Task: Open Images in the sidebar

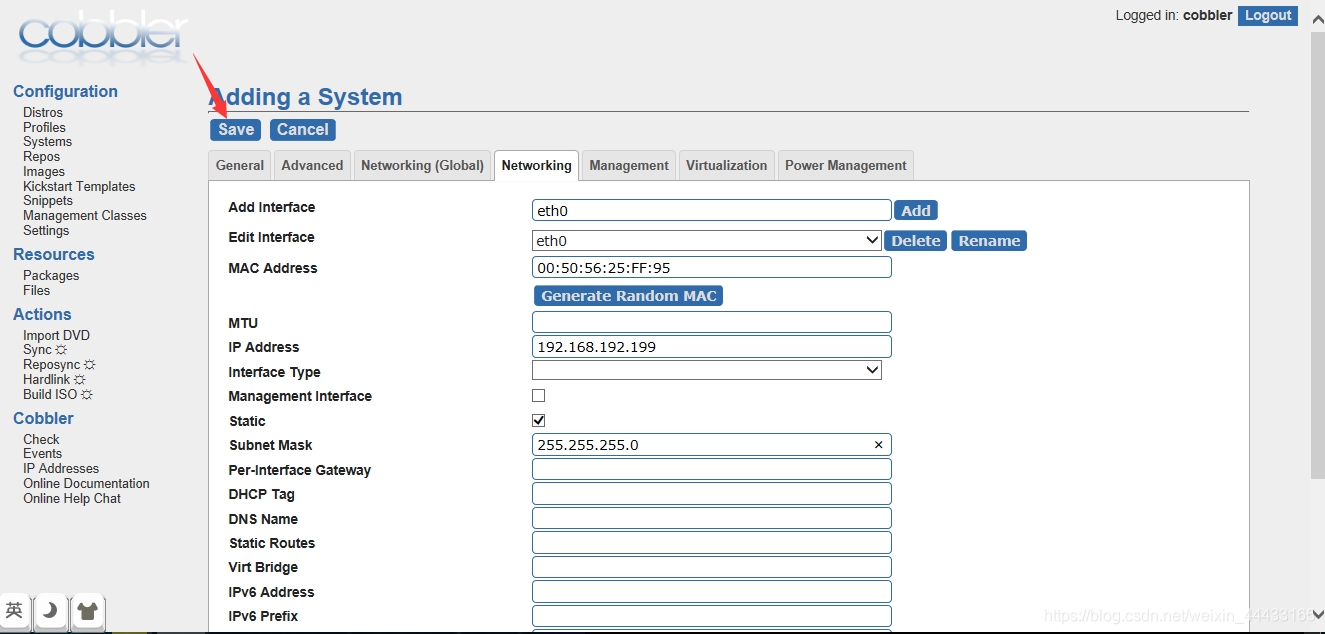Action: (x=44, y=172)
